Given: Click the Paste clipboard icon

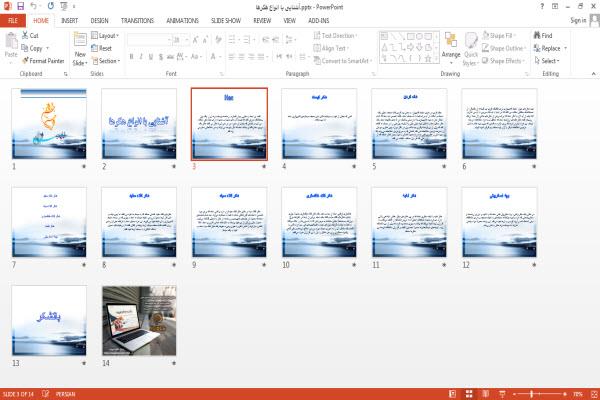Looking at the screenshot, I should click(x=11, y=41).
